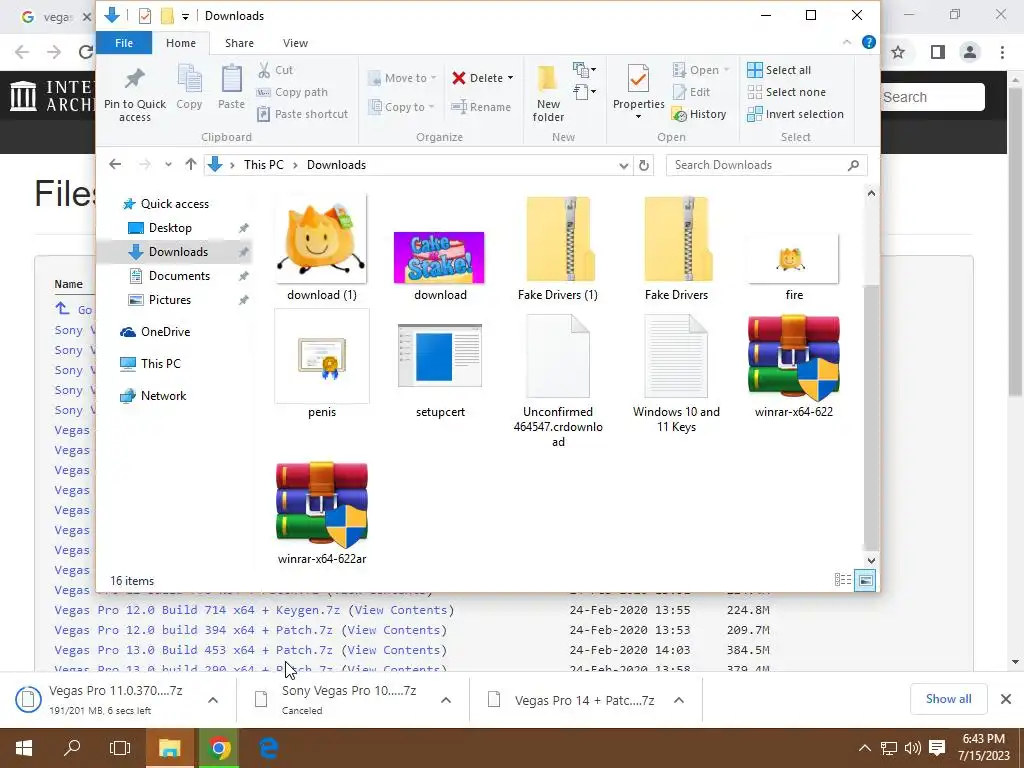Expand address bar history dropdown
Image resolution: width=1024 pixels, height=768 pixels.
tap(624, 166)
